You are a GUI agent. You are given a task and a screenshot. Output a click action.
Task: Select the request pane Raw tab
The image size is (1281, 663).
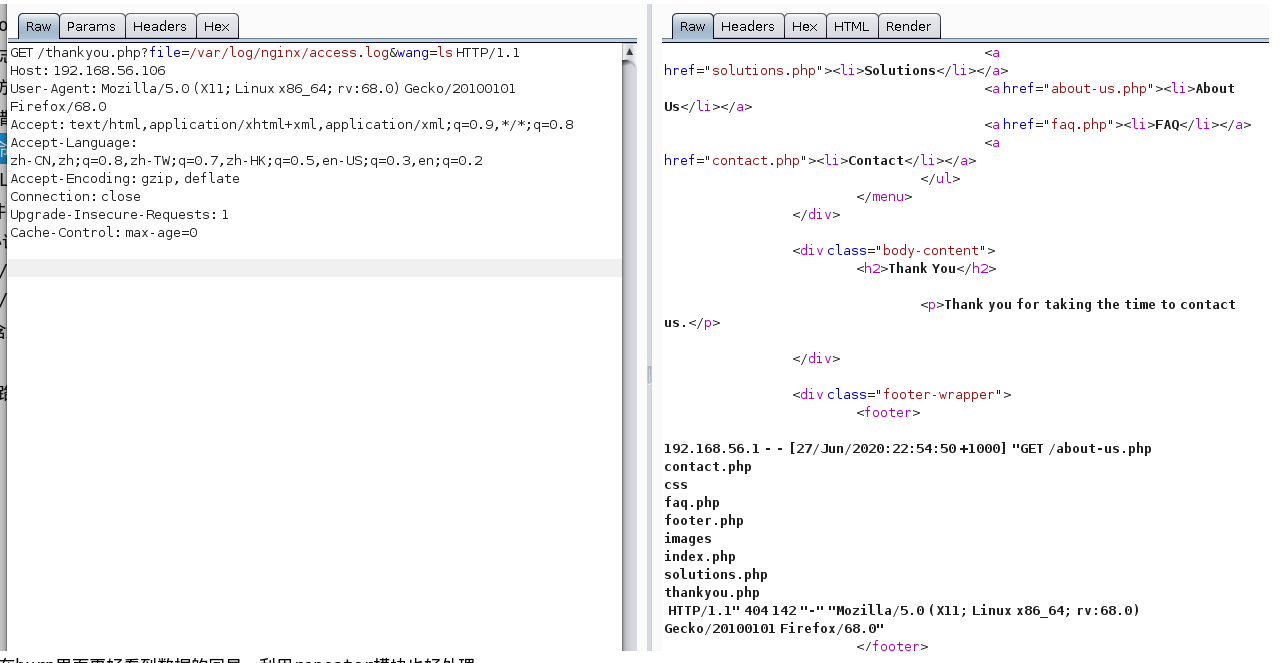coord(38,27)
